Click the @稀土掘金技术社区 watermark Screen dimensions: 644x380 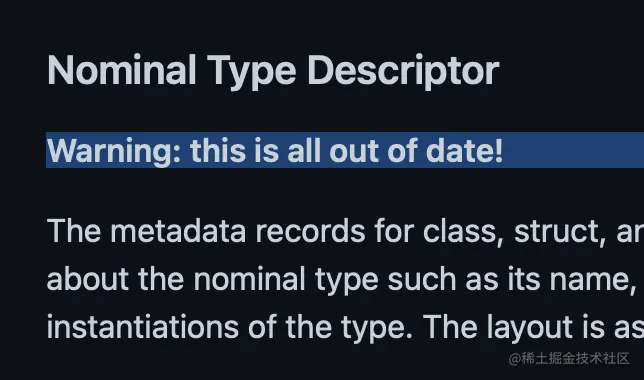click(x=568, y=359)
